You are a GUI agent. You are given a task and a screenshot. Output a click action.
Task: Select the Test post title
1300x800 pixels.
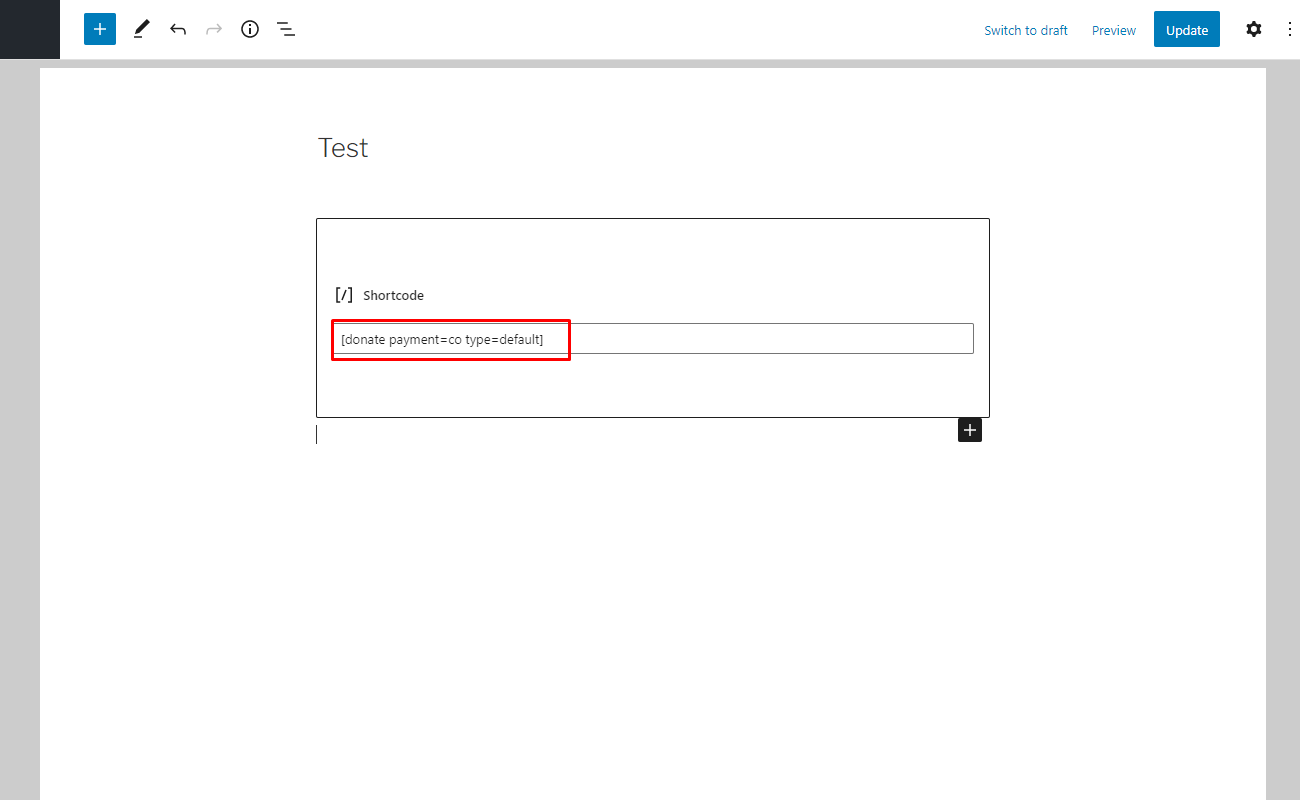coord(343,148)
